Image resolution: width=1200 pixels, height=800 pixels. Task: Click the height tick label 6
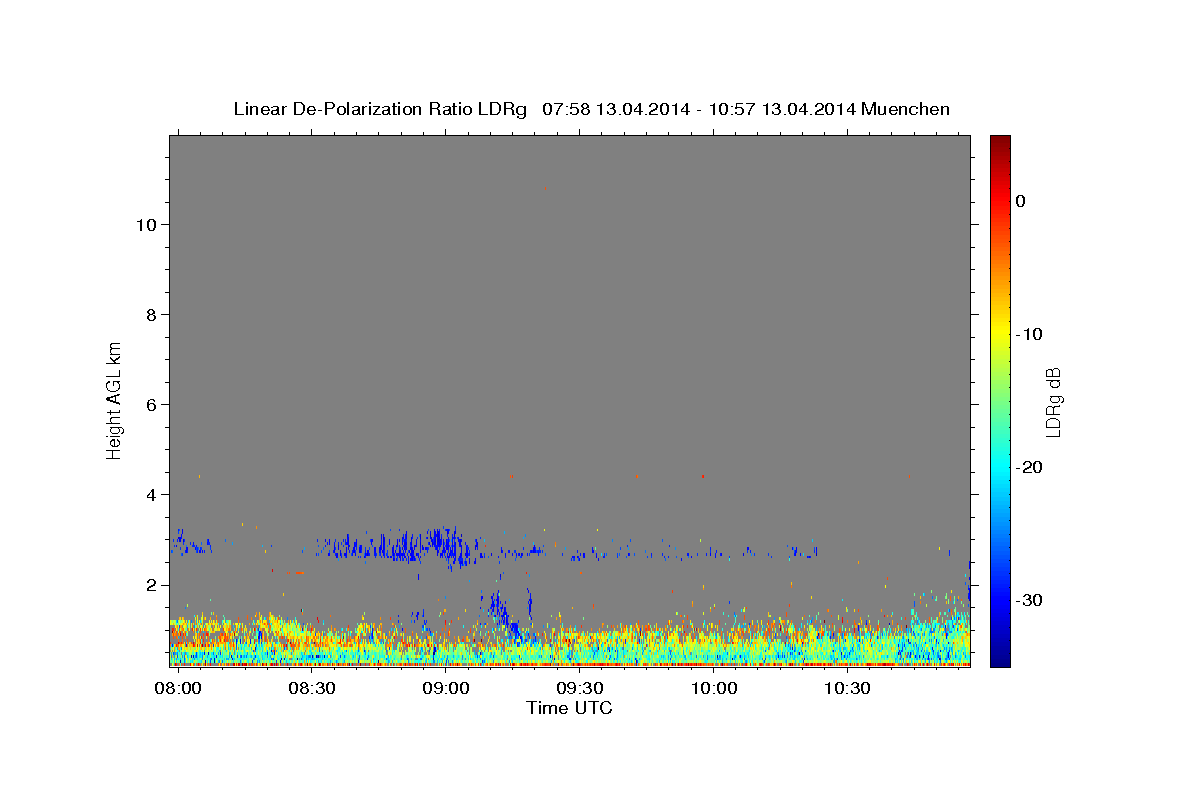click(x=149, y=404)
